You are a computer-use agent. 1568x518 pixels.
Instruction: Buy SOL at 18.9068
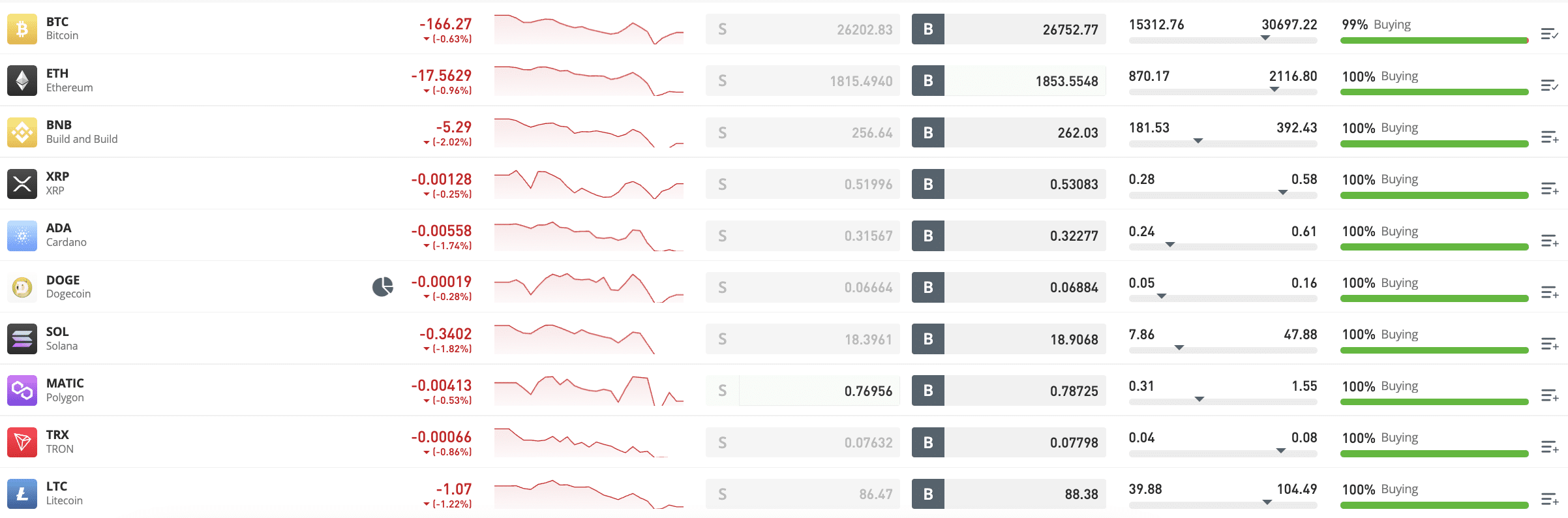click(x=1009, y=339)
